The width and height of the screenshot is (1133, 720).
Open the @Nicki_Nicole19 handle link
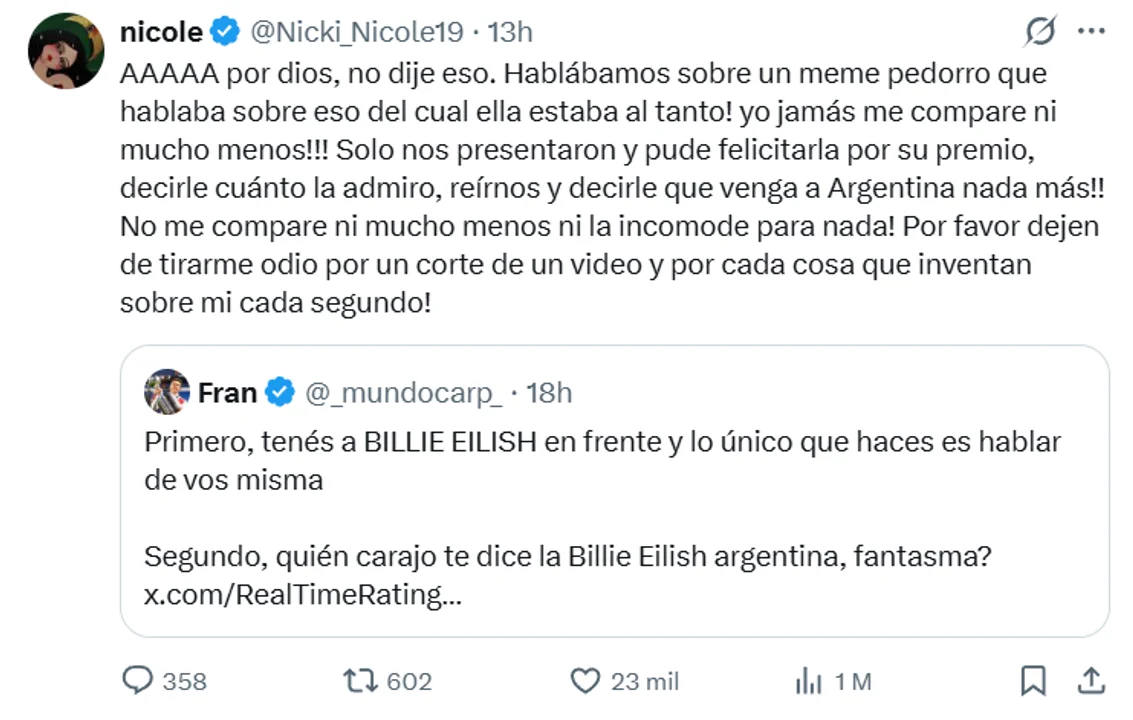tap(355, 33)
